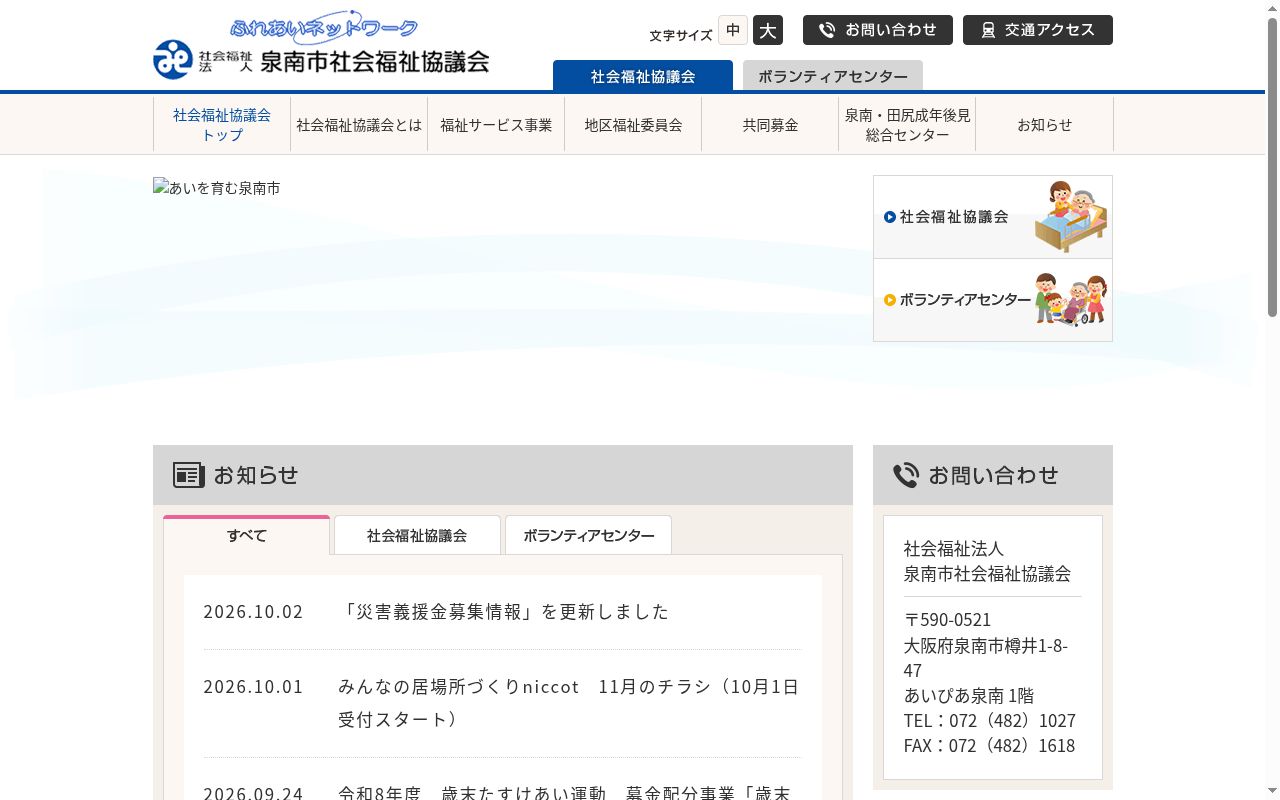This screenshot has height=800, width=1280.
Task: Select the 社会福祉協議会 news tab
Action: tap(417, 535)
